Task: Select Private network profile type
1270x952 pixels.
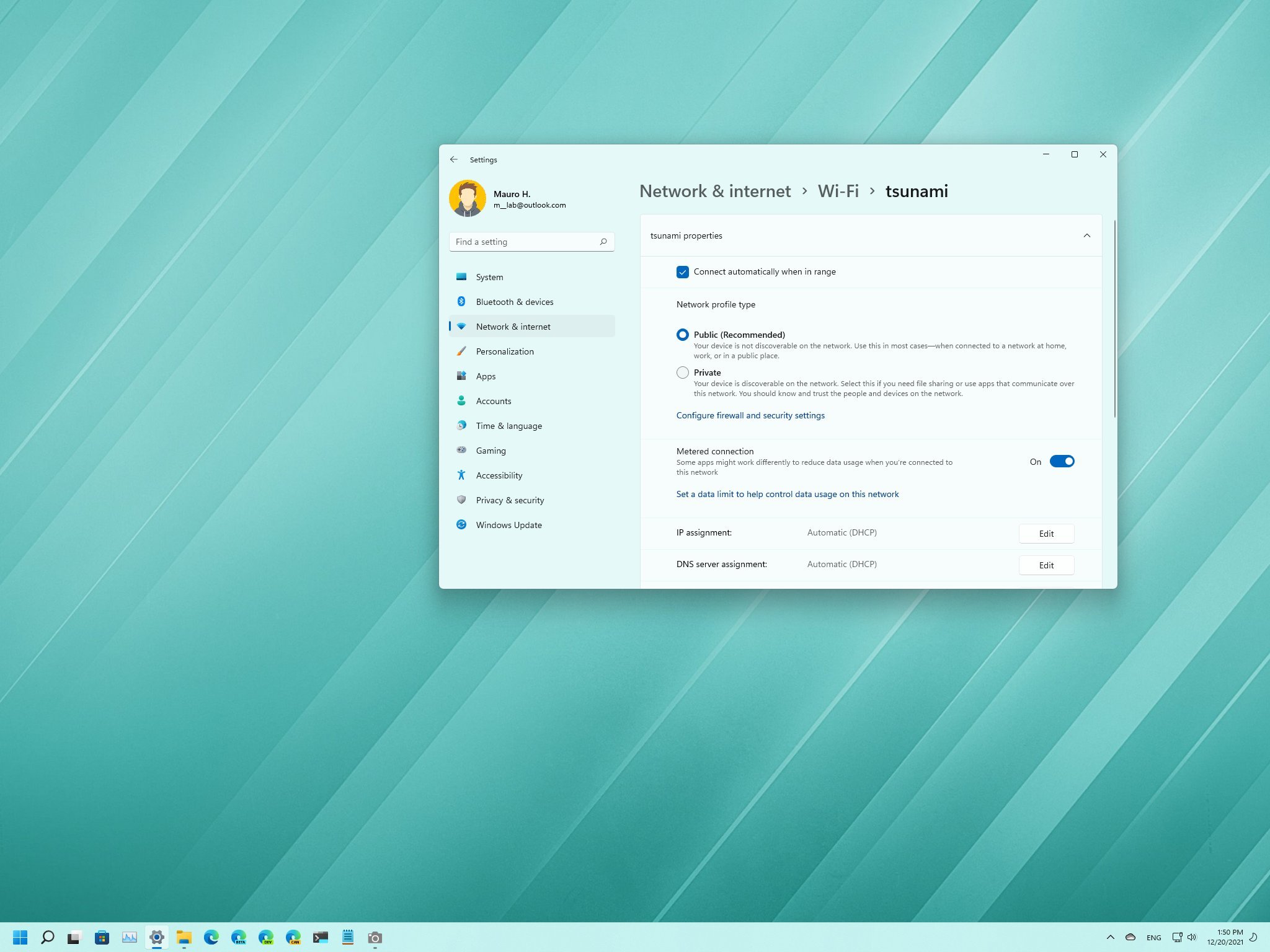Action: [x=682, y=372]
